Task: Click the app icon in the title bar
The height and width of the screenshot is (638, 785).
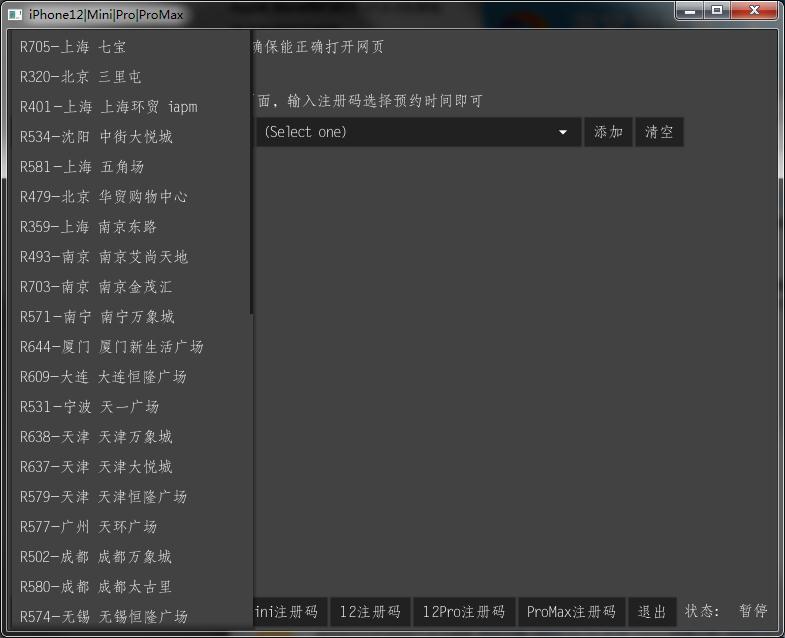Action: [x=15, y=14]
